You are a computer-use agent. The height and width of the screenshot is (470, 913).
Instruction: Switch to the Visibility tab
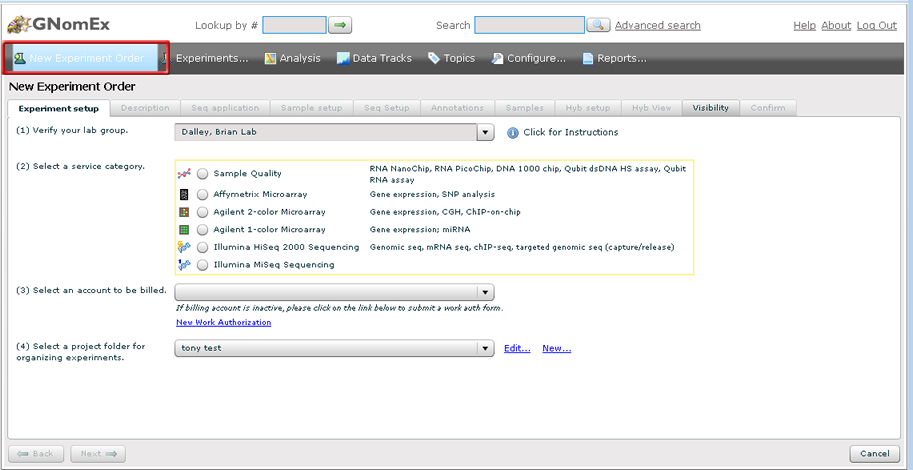pyautogui.click(x=710, y=108)
